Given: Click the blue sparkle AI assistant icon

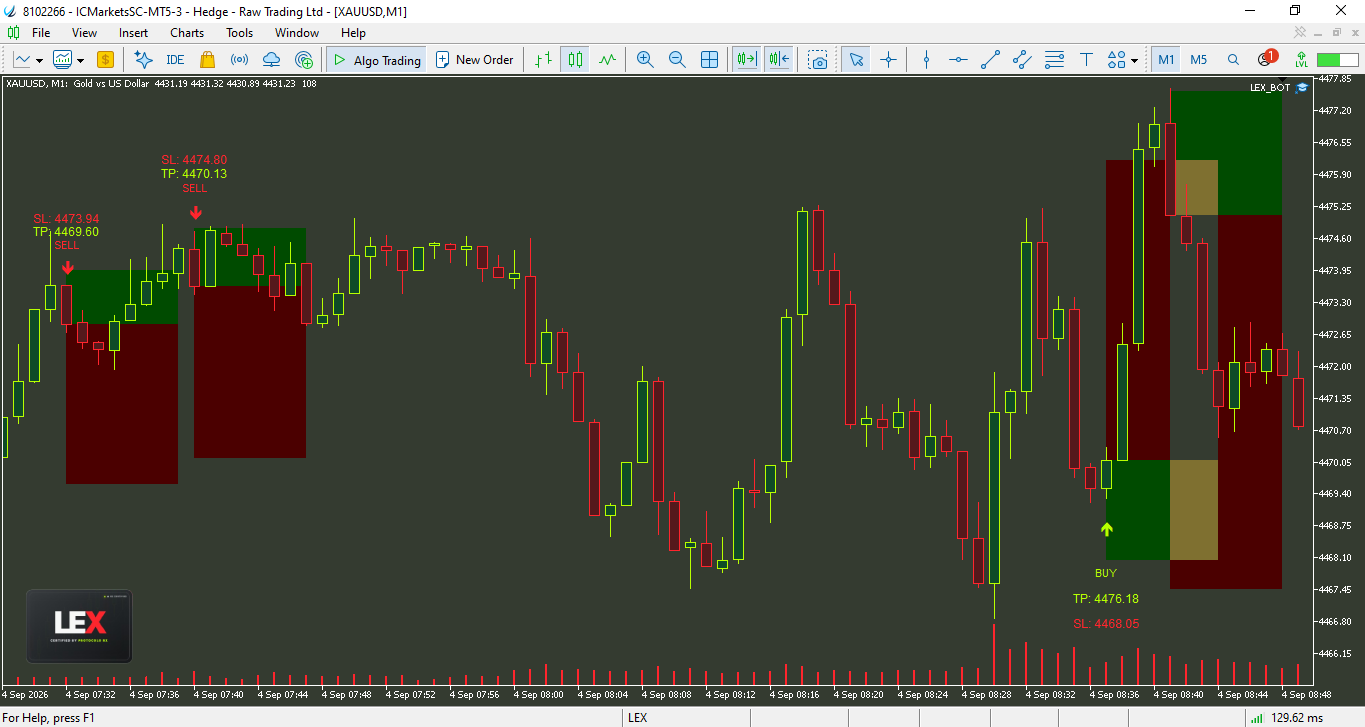Looking at the screenshot, I should coord(143,60).
